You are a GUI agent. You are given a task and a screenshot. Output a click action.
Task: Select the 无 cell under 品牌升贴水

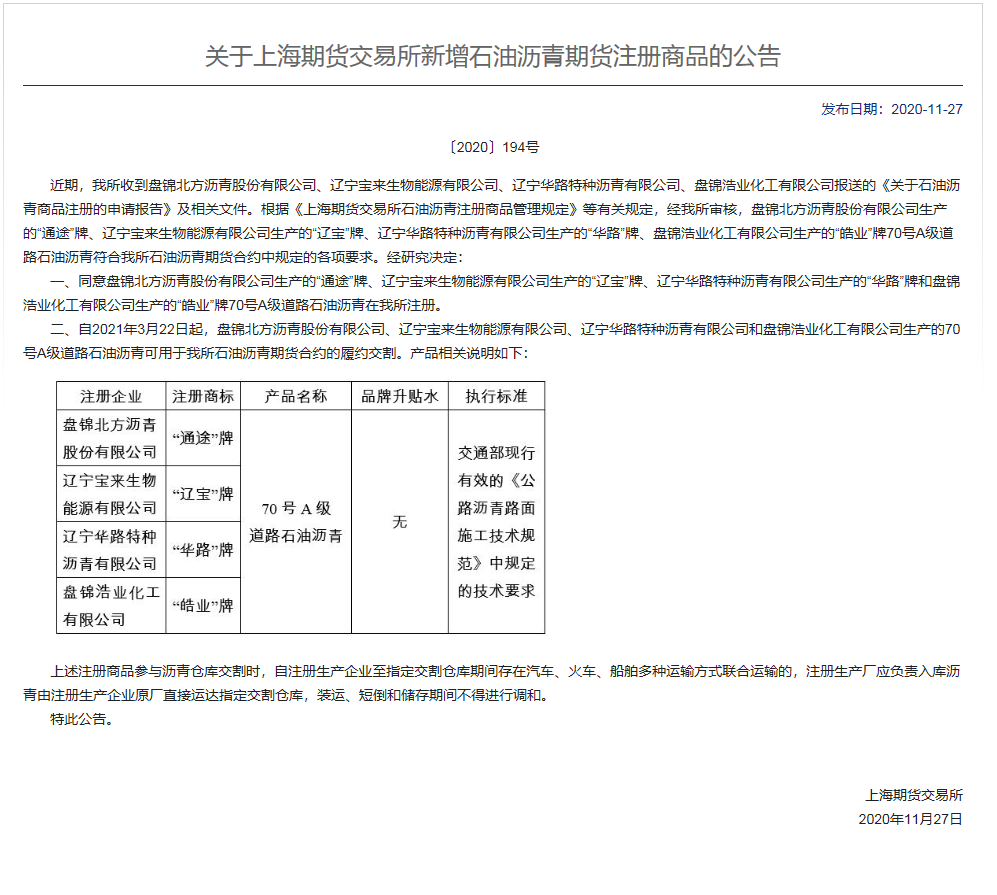[x=400, y=524]
